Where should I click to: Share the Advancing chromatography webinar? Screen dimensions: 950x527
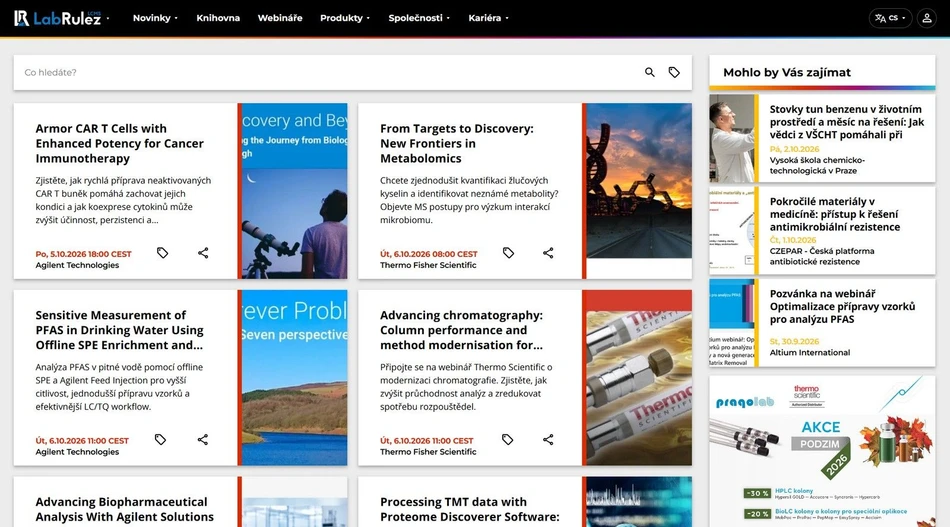[548, 439]
